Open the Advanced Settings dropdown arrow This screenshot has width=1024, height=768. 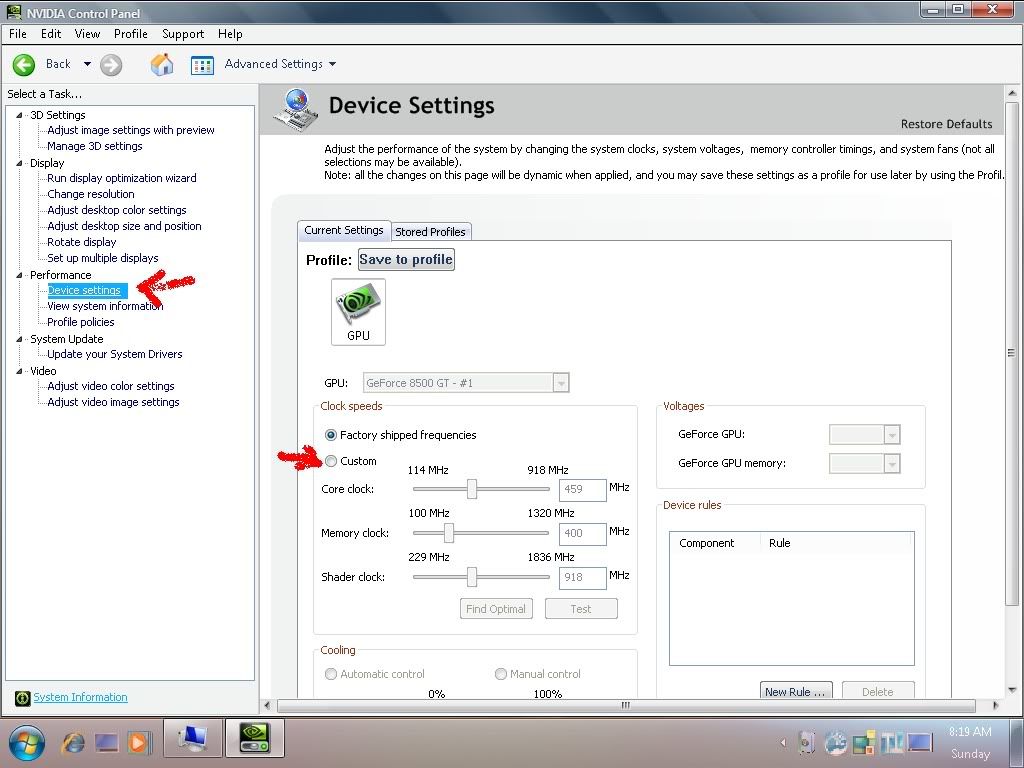[x=332, y=64]
